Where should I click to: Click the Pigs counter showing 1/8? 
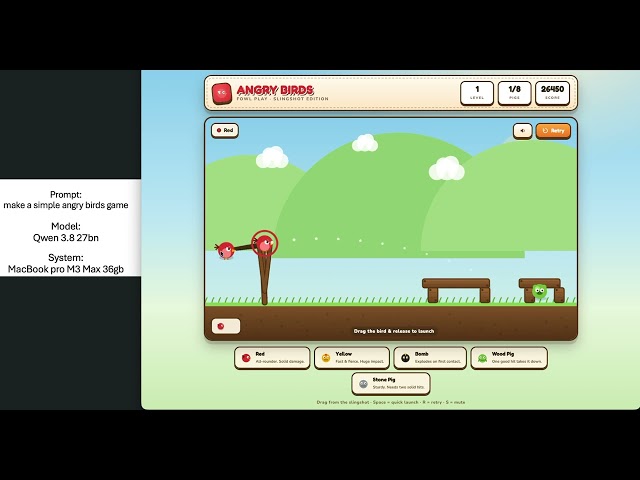coord(514,93)
